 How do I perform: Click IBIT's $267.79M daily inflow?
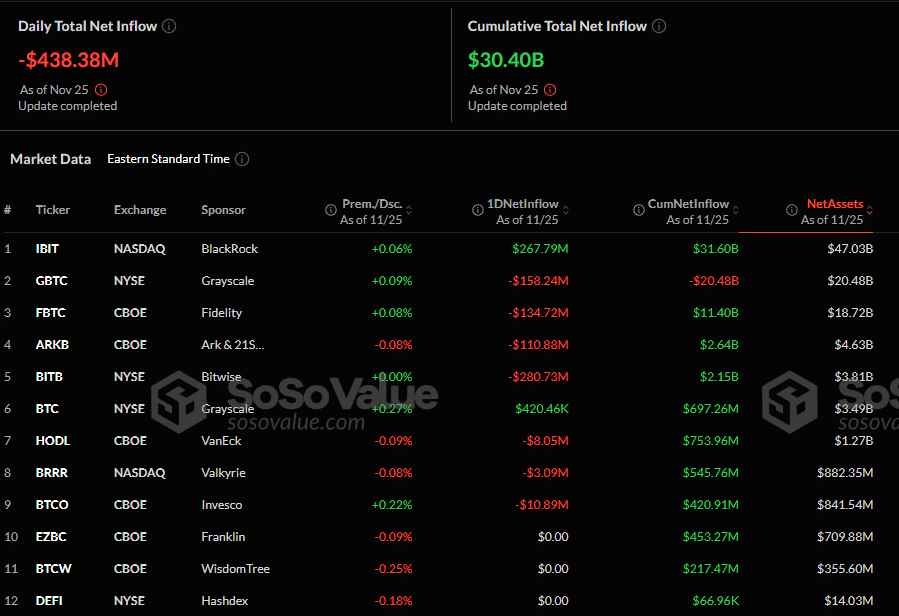click(540, 249)
